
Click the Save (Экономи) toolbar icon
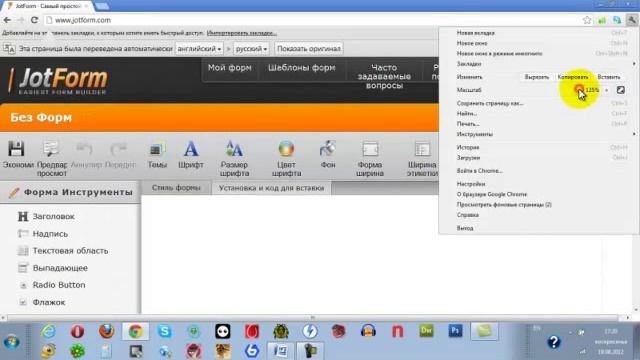[x=16, y=149]
